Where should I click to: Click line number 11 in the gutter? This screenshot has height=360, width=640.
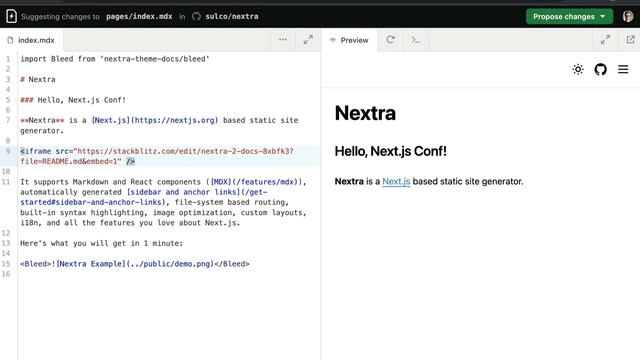pos(6,182)
